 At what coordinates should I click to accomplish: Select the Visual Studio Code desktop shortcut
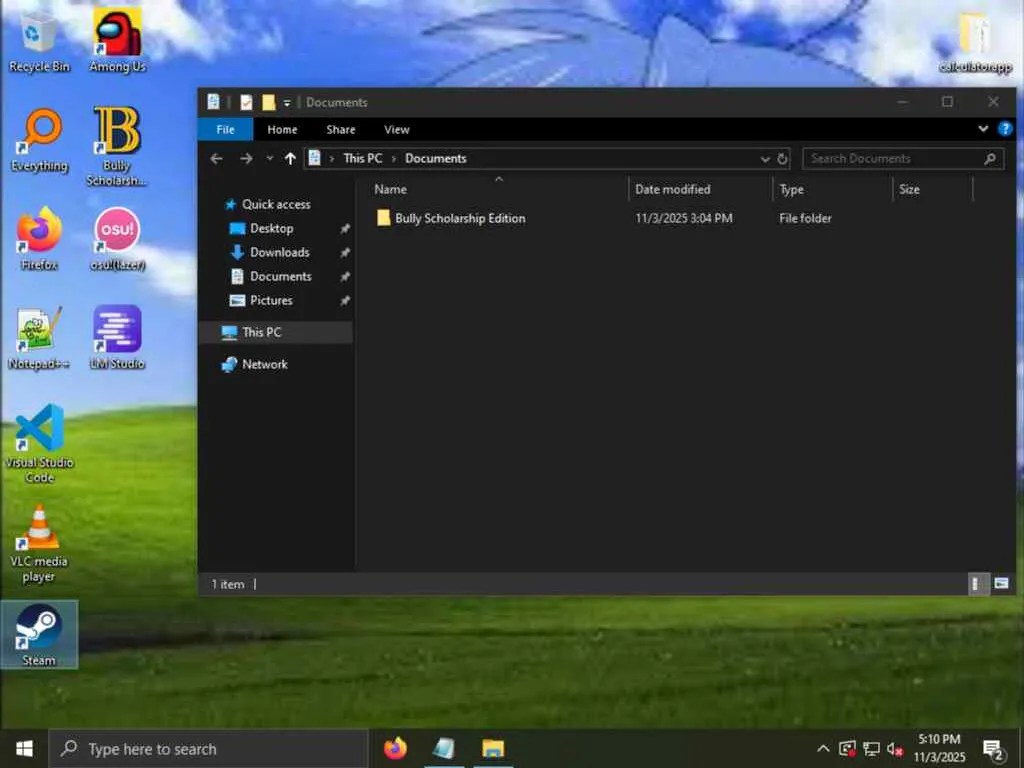(x=39, y=444)
